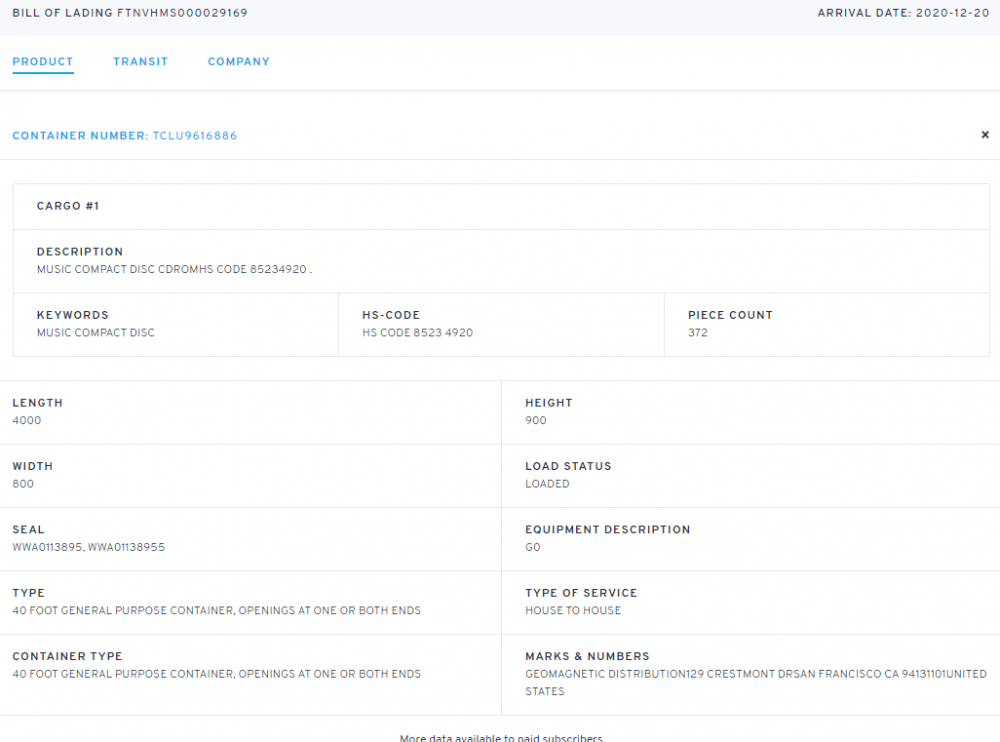Switch to the Transit tab
The width and height of the screenshot is (1000, 742).
pos(140,62)
